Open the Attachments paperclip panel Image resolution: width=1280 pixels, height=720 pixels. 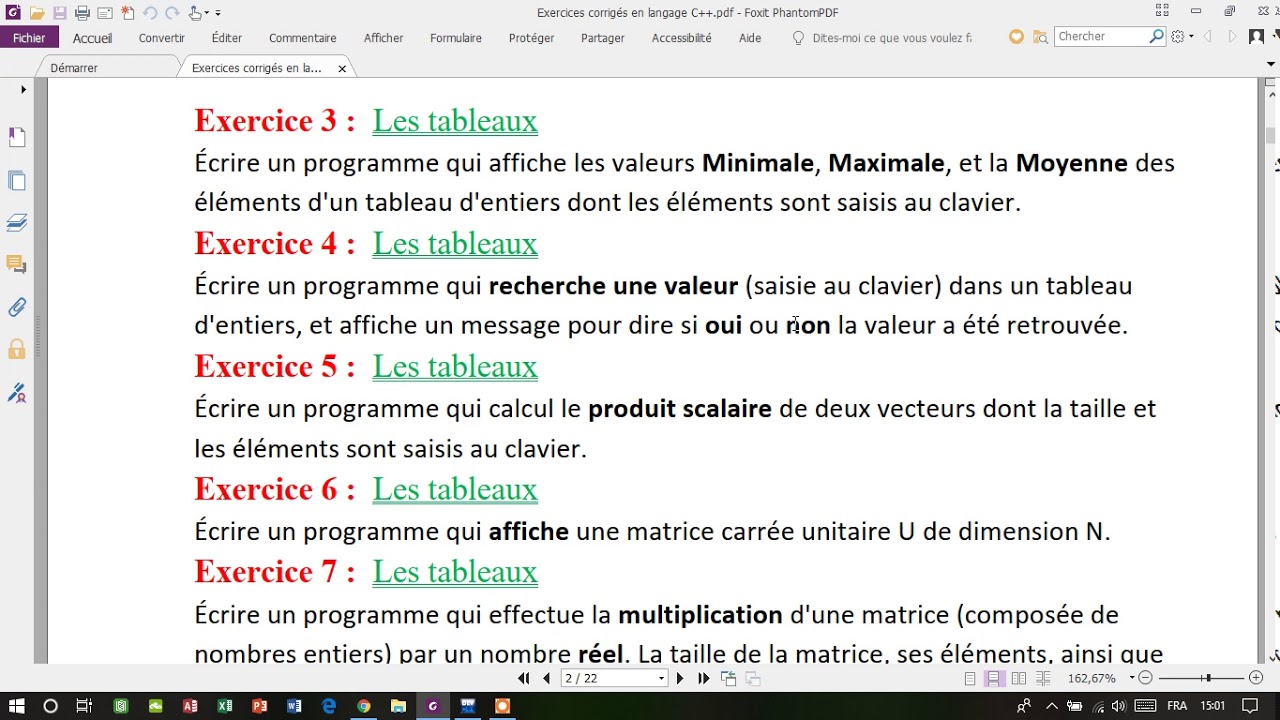[x=16, y=307]
